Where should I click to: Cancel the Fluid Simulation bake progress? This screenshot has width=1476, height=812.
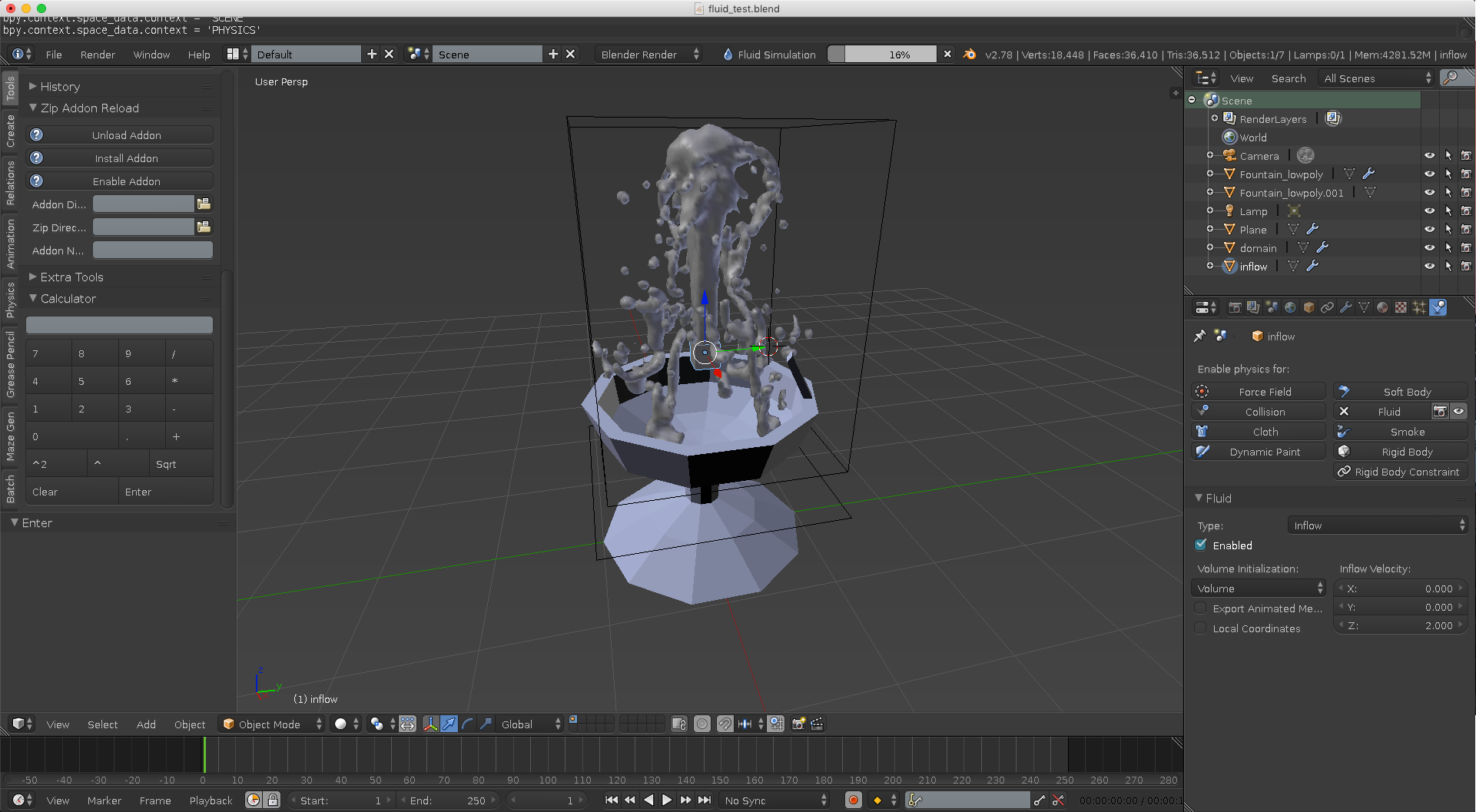coord(947,54)
